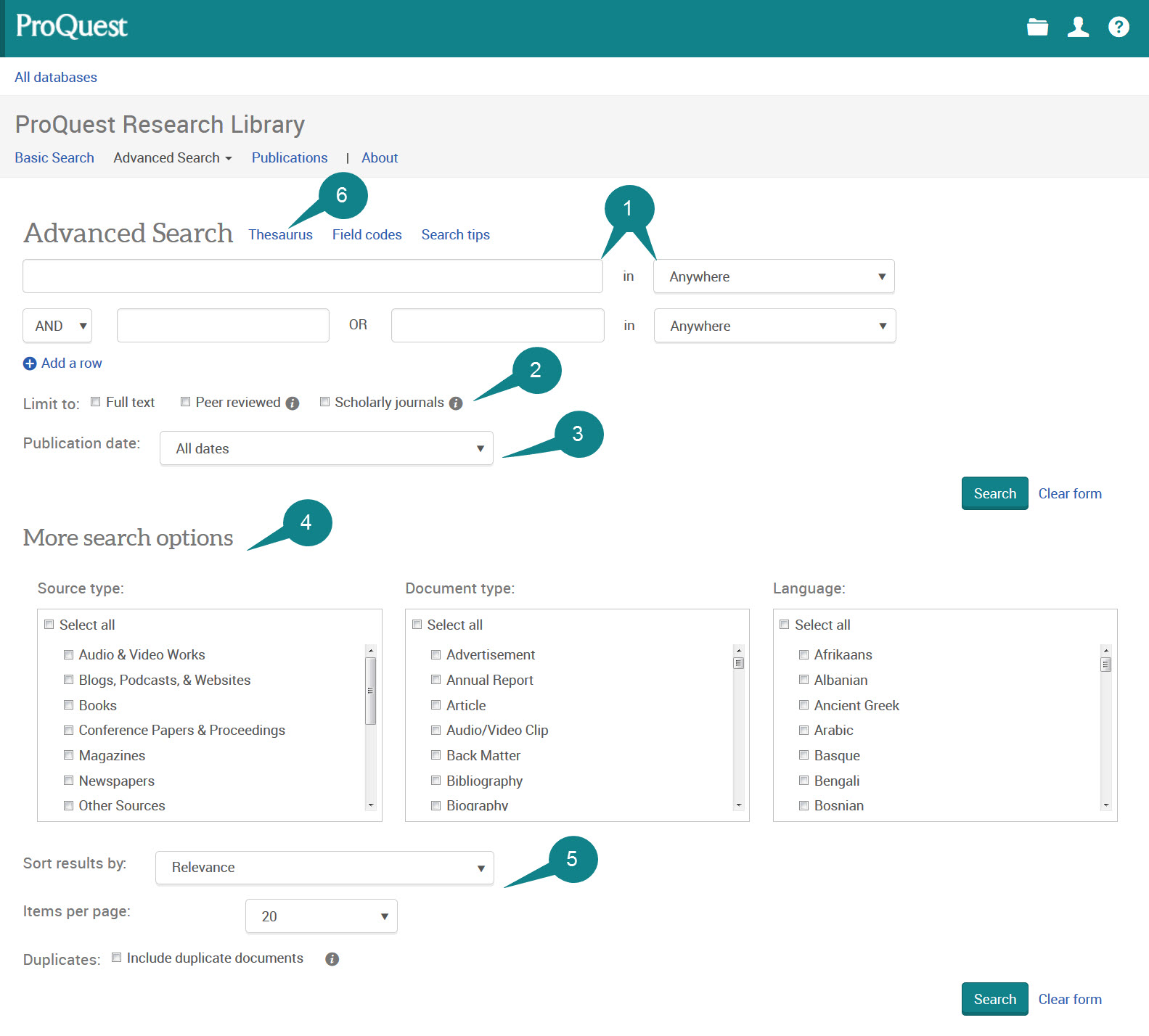This screenshot has height=1036, width=1149.
Task: Check the Back Matter document type
Action: pos(436,755)
